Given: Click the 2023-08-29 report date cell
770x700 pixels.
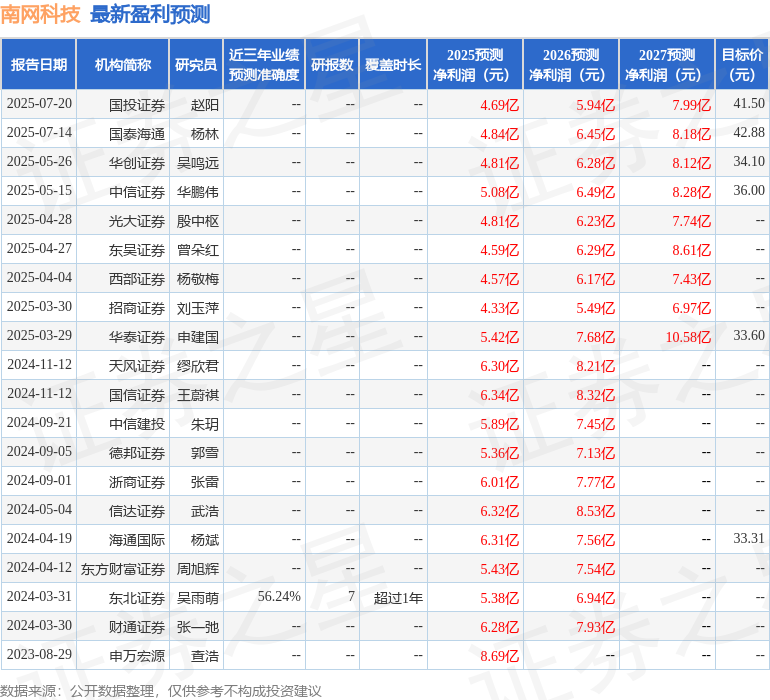Looking at the screenshot, I should click(39, 655).
